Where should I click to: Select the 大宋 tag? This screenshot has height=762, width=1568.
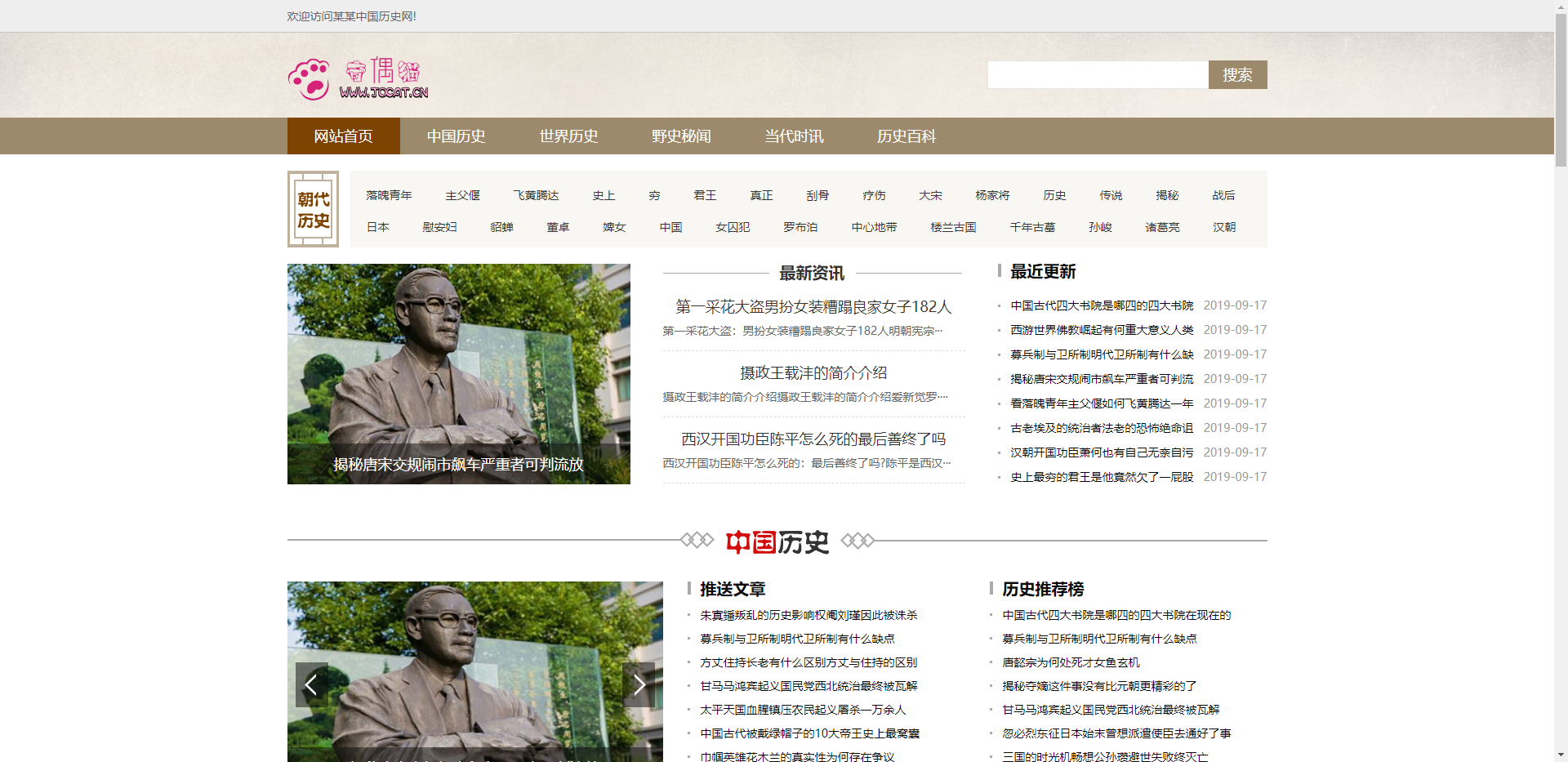(x=931, y=195)
